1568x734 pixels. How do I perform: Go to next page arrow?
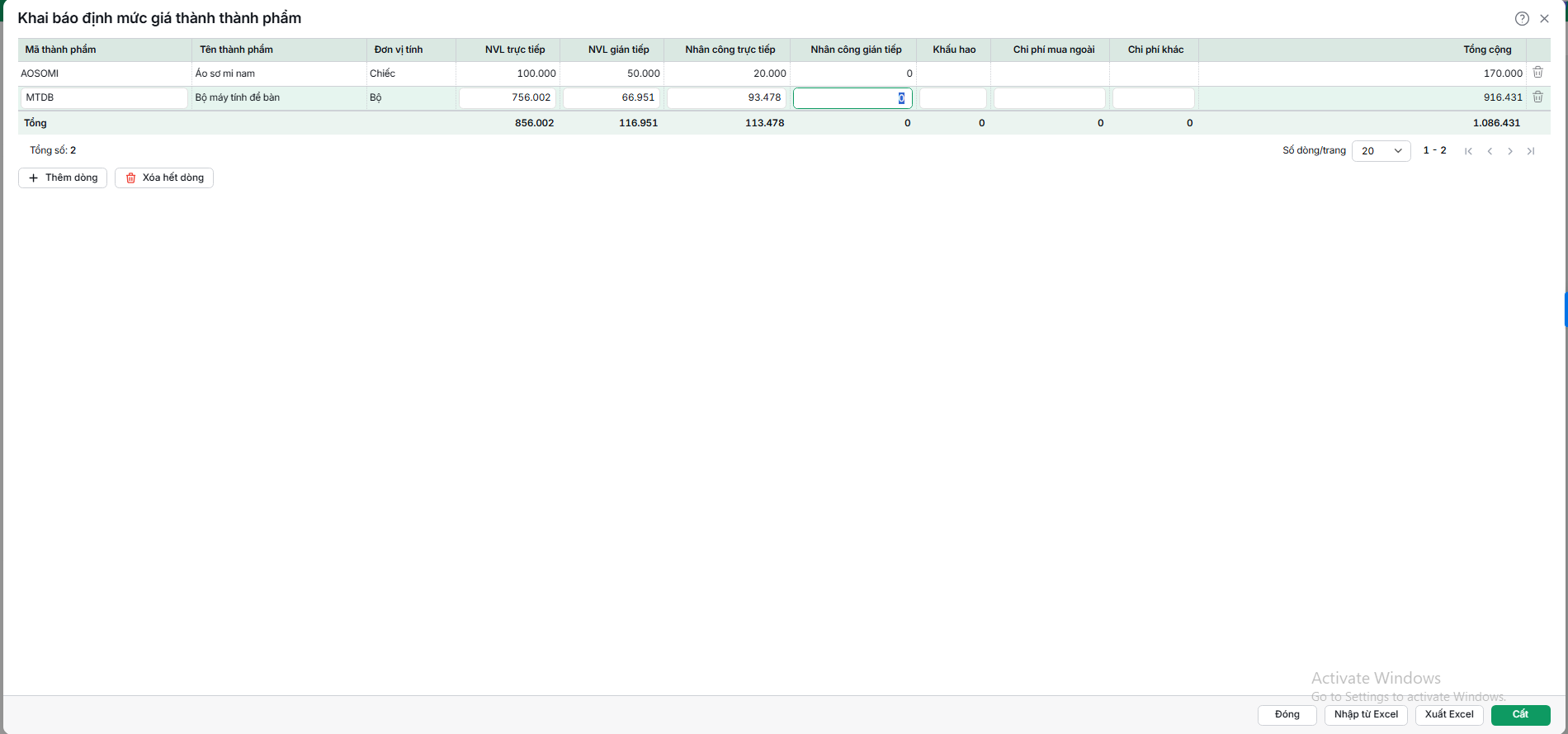[1510, 151]
